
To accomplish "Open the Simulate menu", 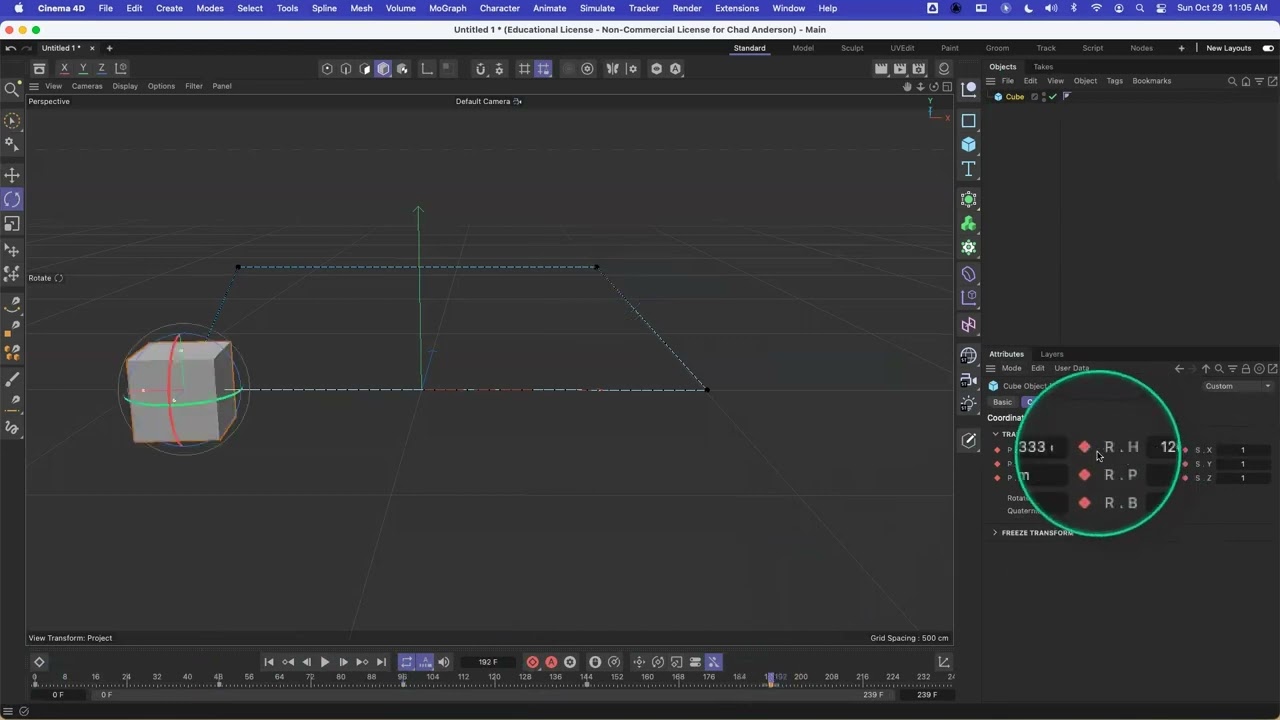I will [597, 8].
